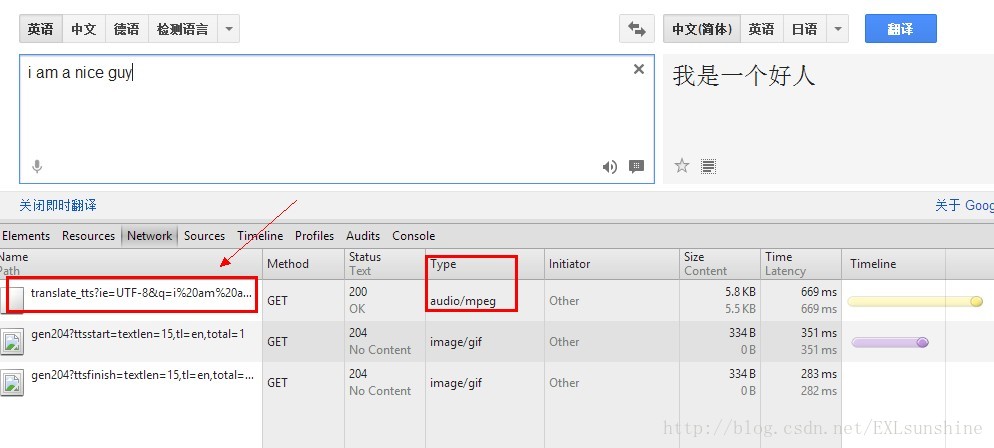994x448 pixels.
Task: Click the yellow timeline bar for translate_tts
Action: click(915, 301)
